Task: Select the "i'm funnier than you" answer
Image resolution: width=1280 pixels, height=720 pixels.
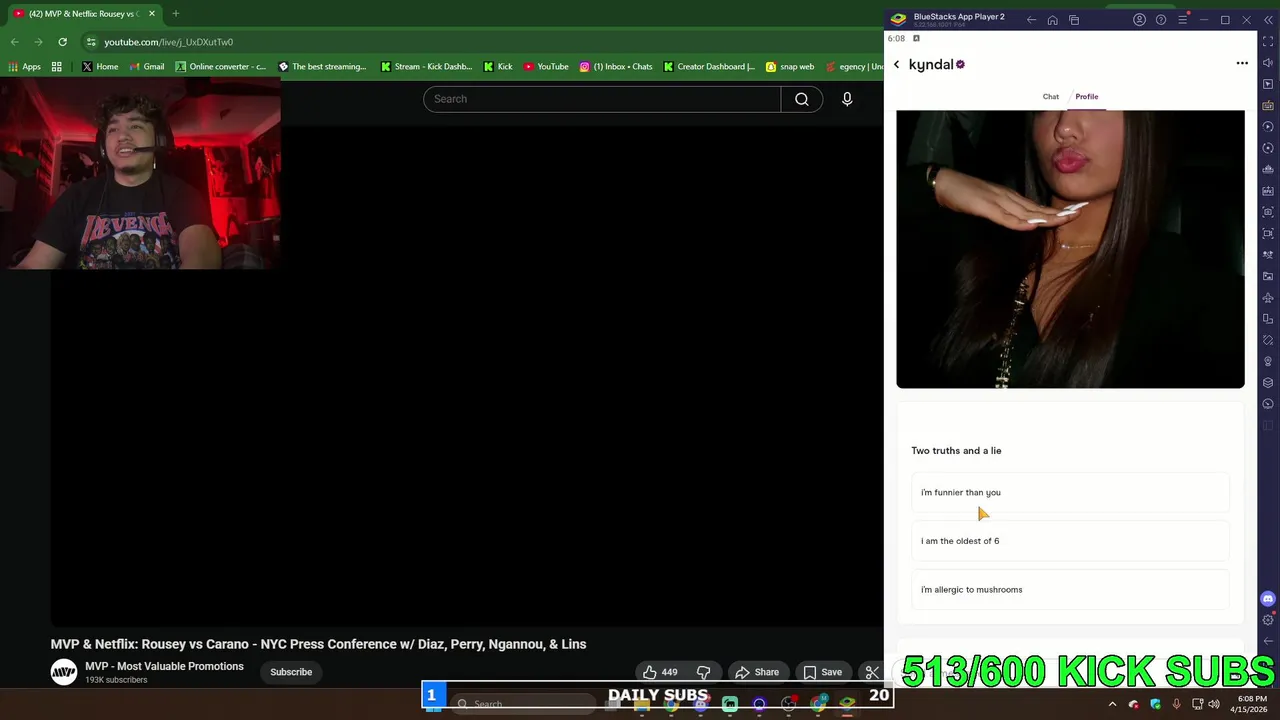Action: 1070,492
